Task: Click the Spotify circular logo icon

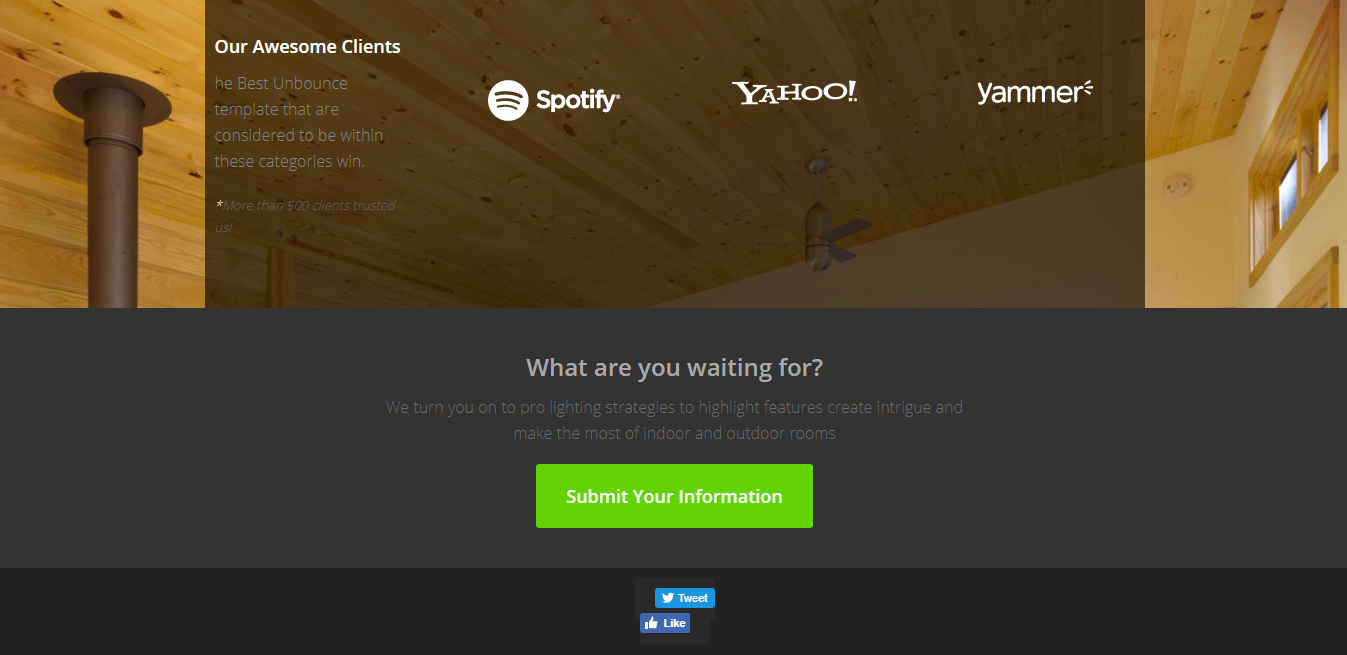Action: 508,100
